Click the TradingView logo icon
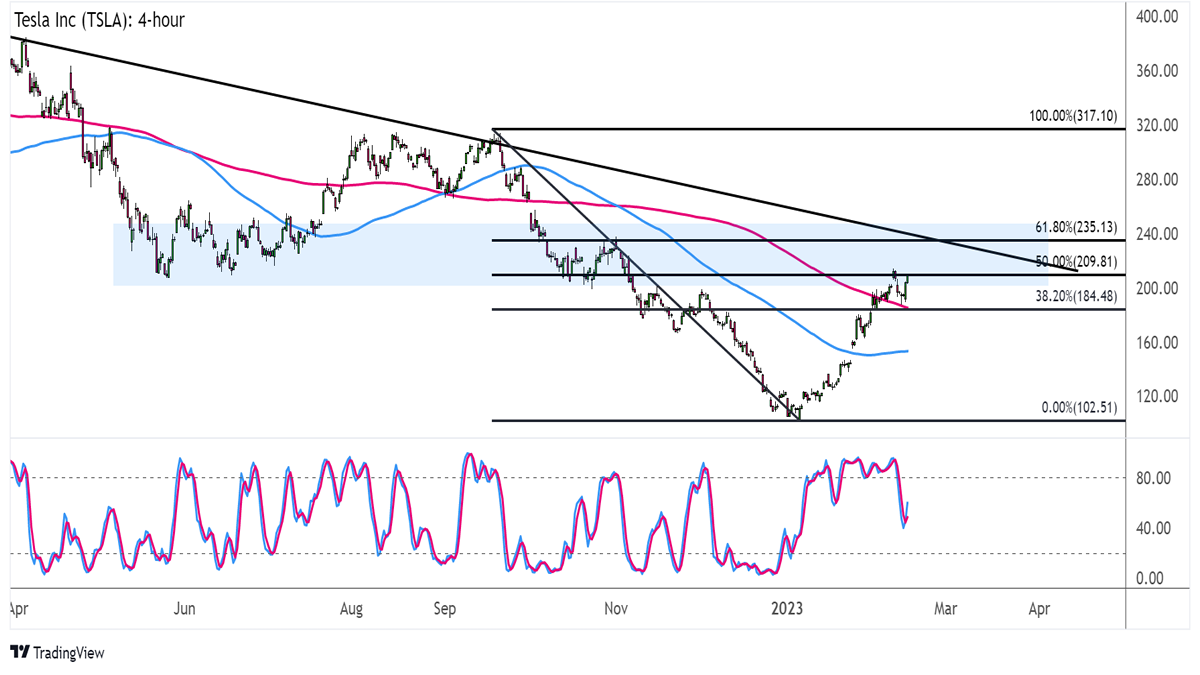 19,653
